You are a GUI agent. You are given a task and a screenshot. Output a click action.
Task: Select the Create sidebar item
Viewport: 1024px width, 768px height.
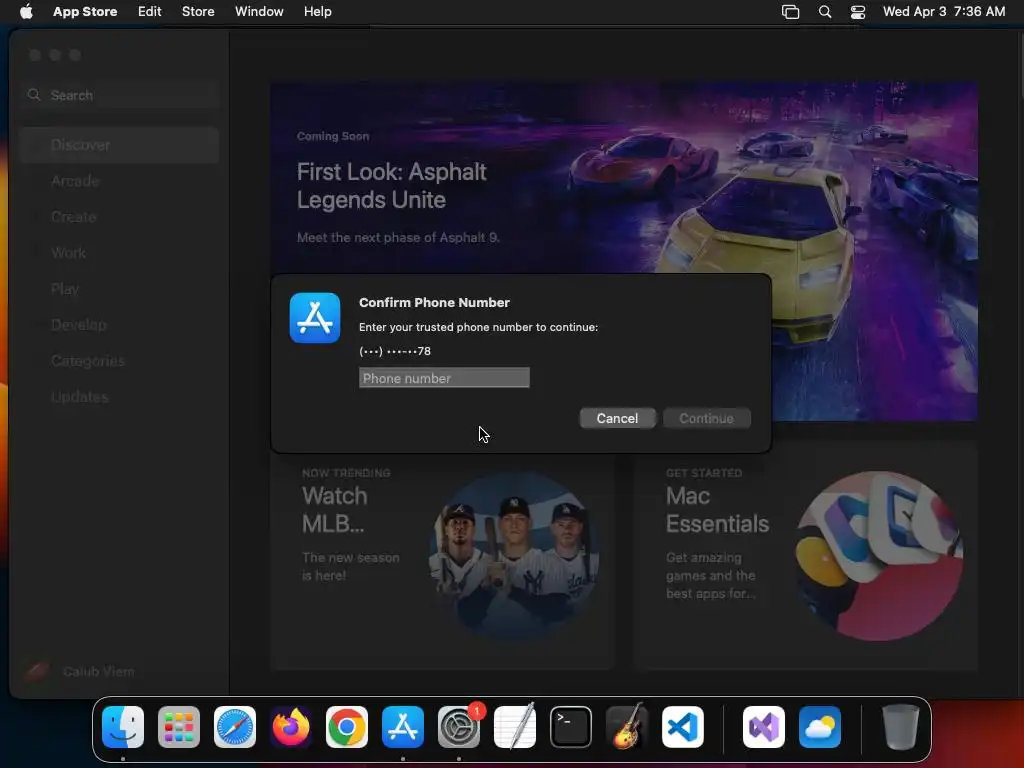point(120,217)
